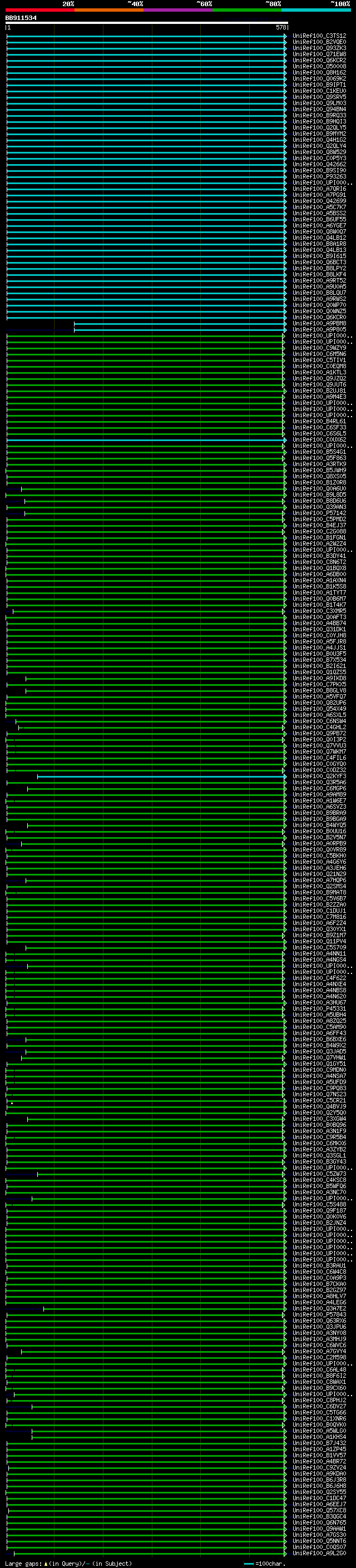Image resolution: width=356 pixels, height=1568 pixels.
Task: Select alignment label UniRef100_B9RQ33
Action: (319, 115)
